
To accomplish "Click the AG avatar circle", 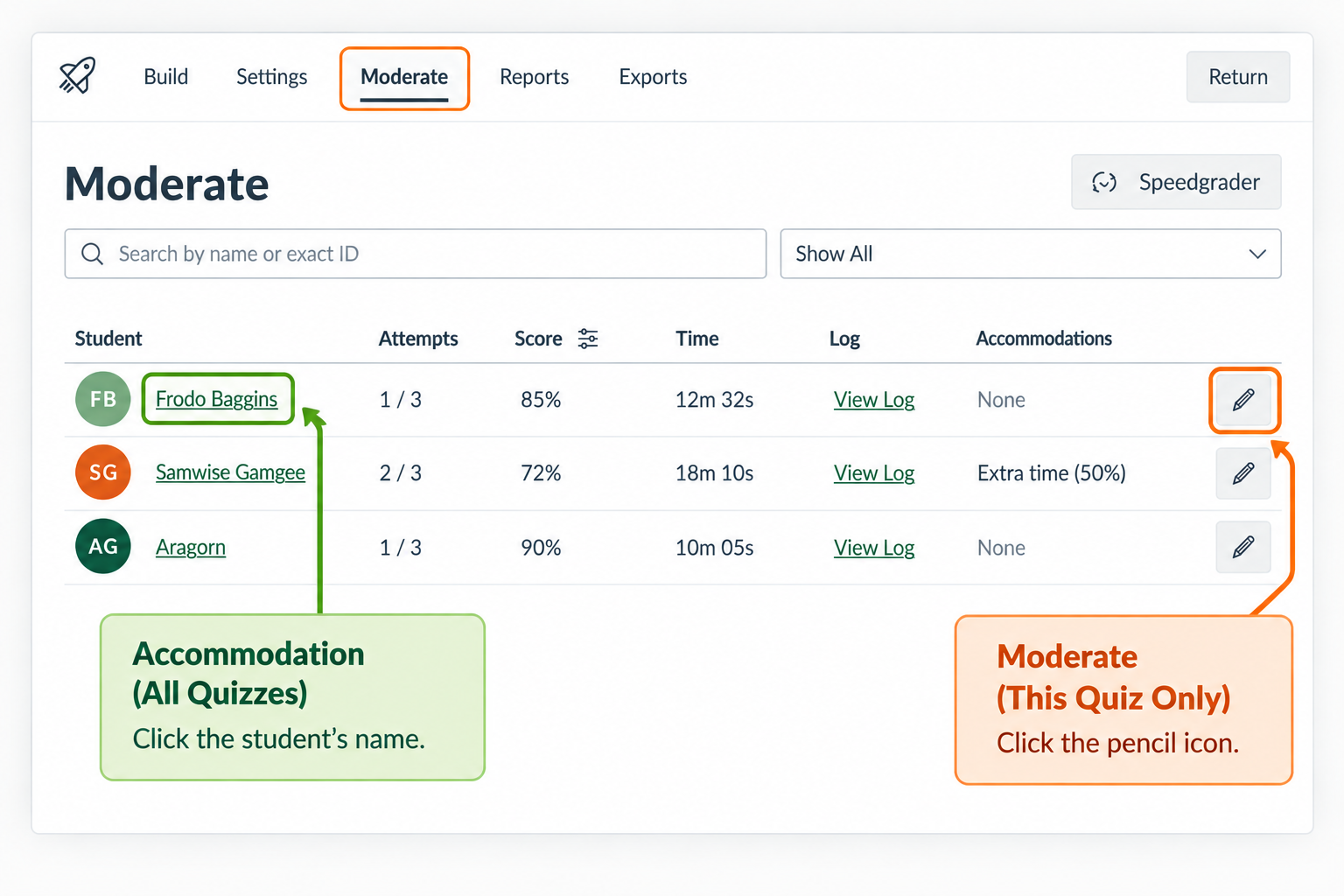I will click(103, 546).
